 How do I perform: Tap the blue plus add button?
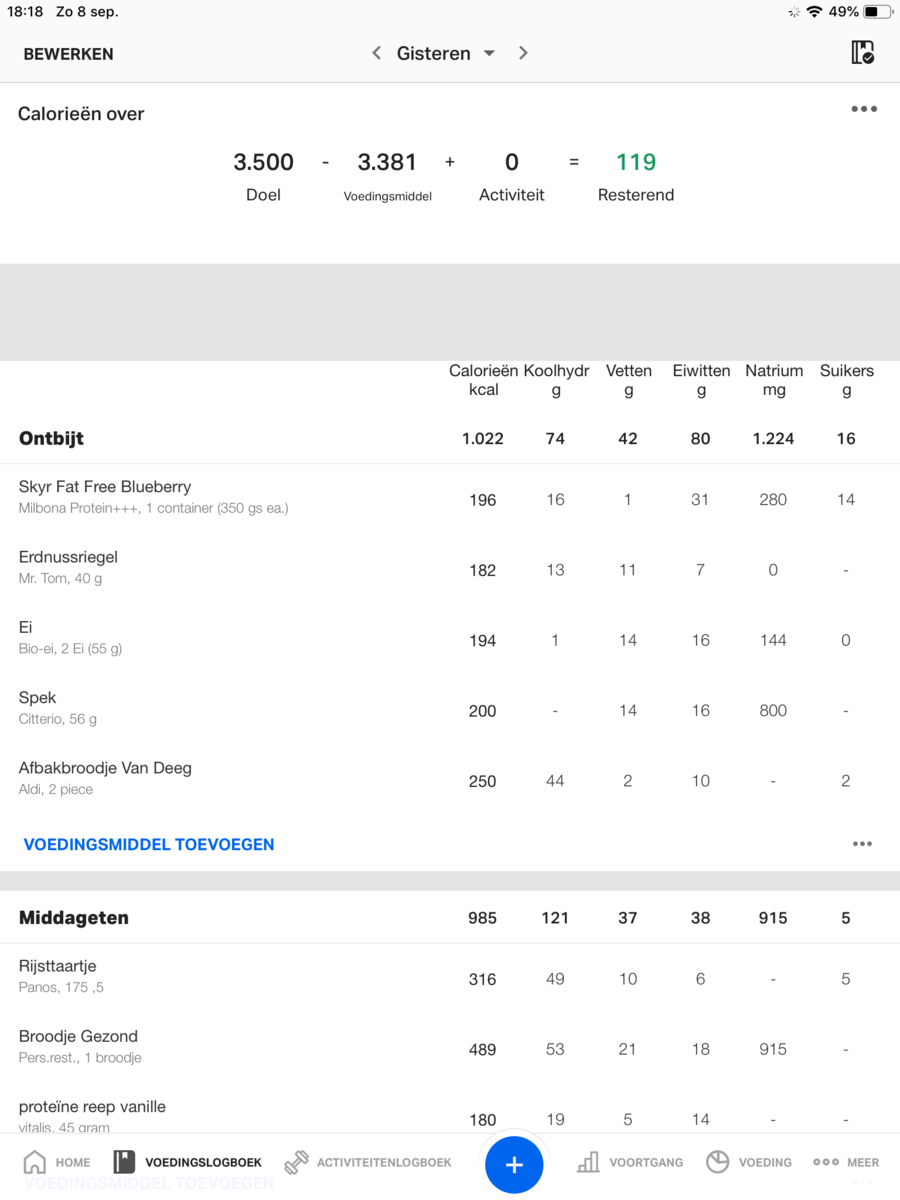tap(514, 1164)
